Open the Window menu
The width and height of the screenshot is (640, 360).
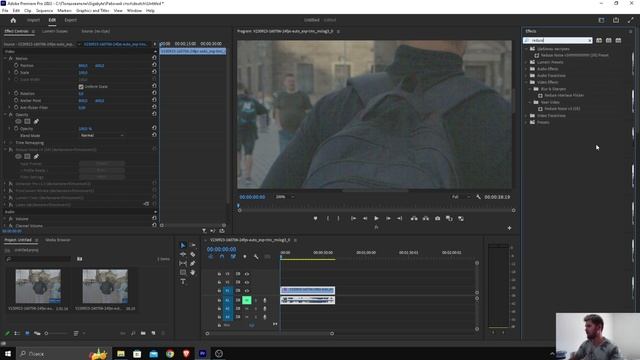(134, 11)
